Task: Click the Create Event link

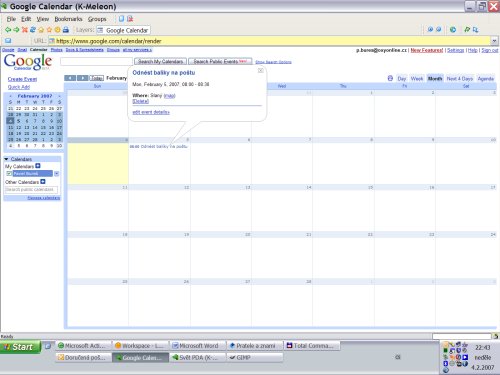Action: 22,79
